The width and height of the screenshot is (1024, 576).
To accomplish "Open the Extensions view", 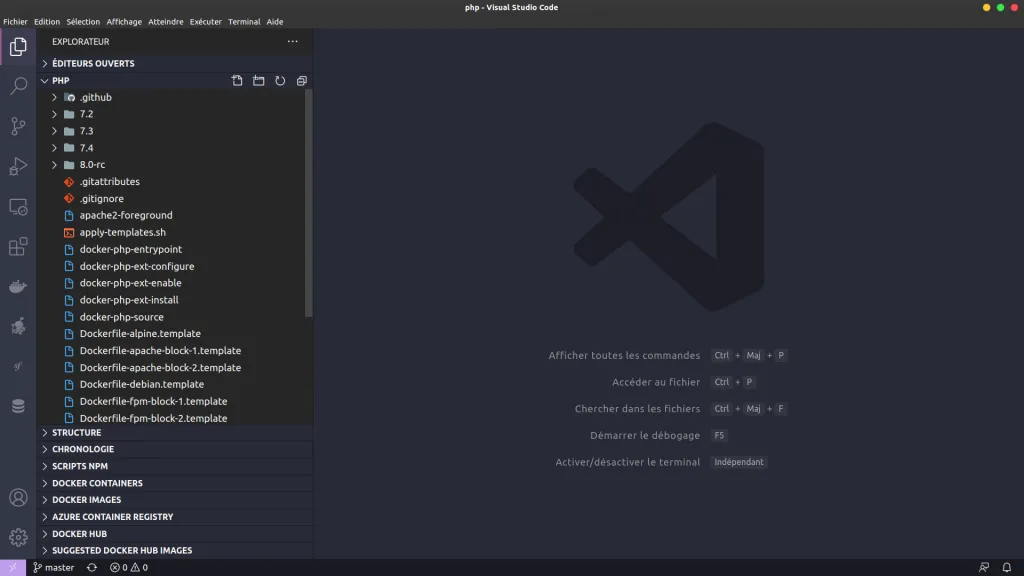I will coord(18,246).
